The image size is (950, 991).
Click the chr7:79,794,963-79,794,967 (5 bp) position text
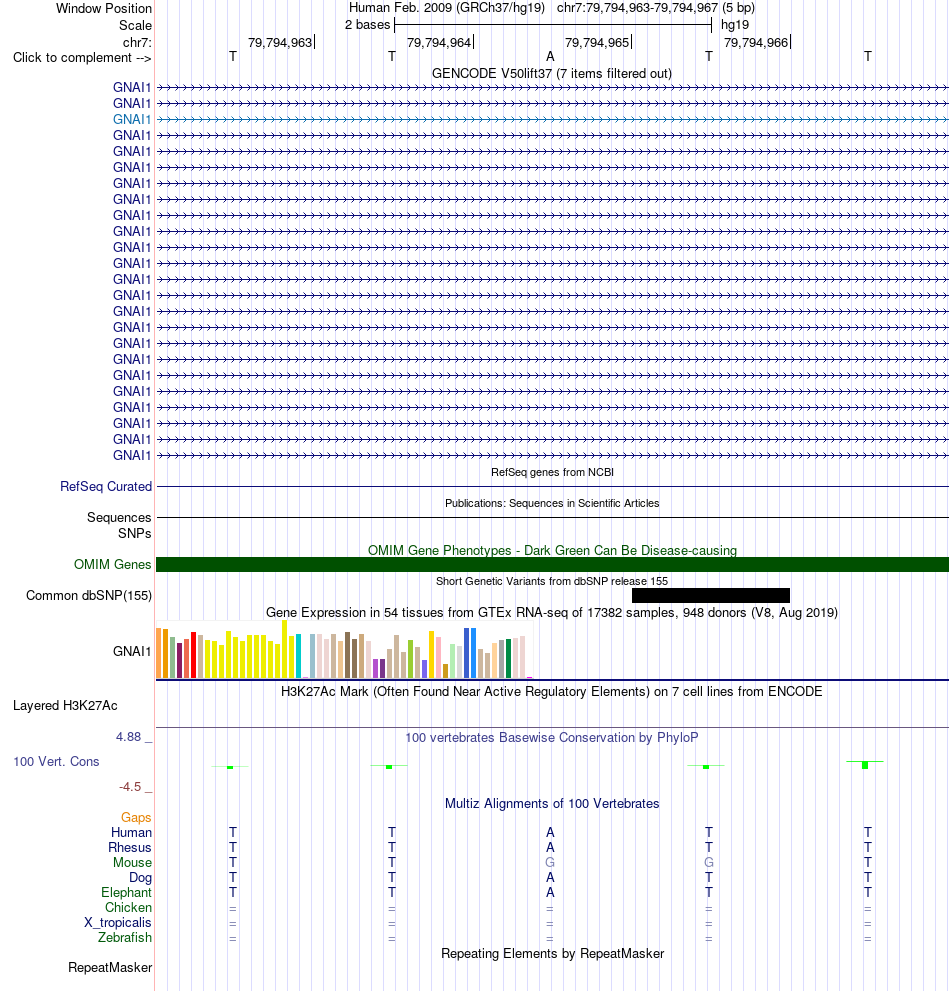[655, 8]
